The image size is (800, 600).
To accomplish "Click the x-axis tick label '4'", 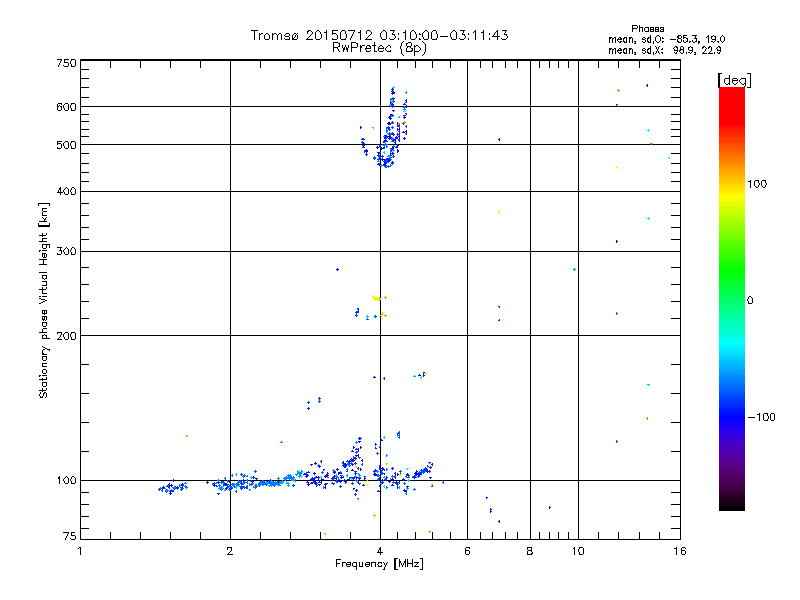I will pyautogui.click(x=380, y=551).
